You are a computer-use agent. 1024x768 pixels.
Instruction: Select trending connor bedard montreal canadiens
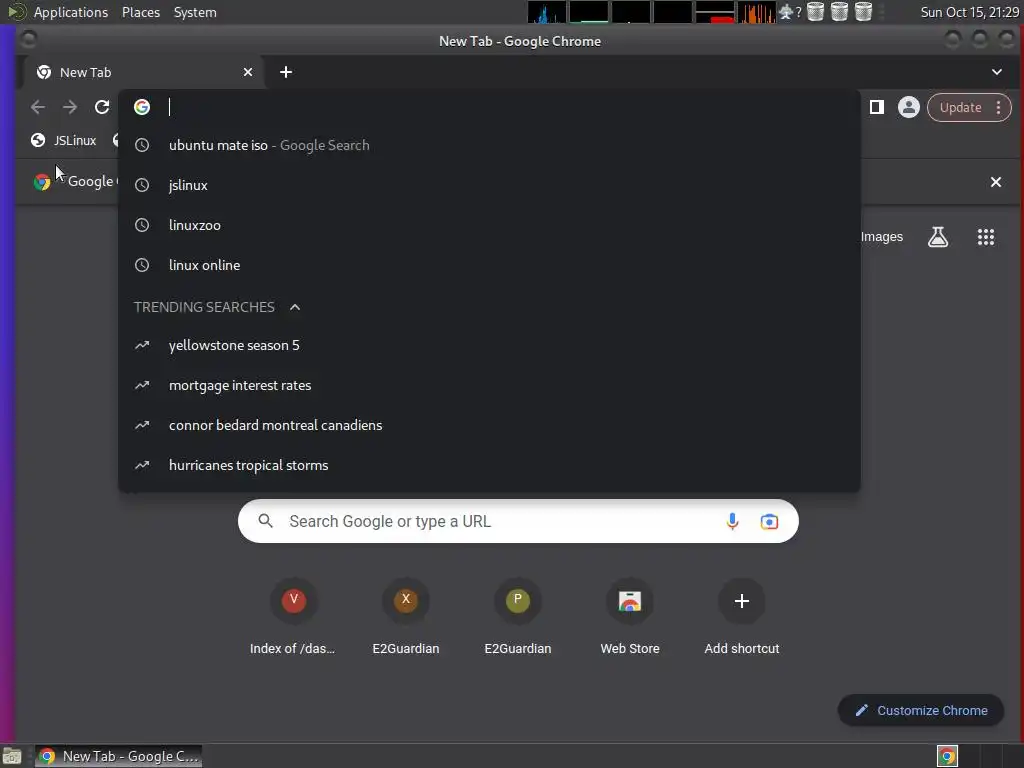click(489, 425)
